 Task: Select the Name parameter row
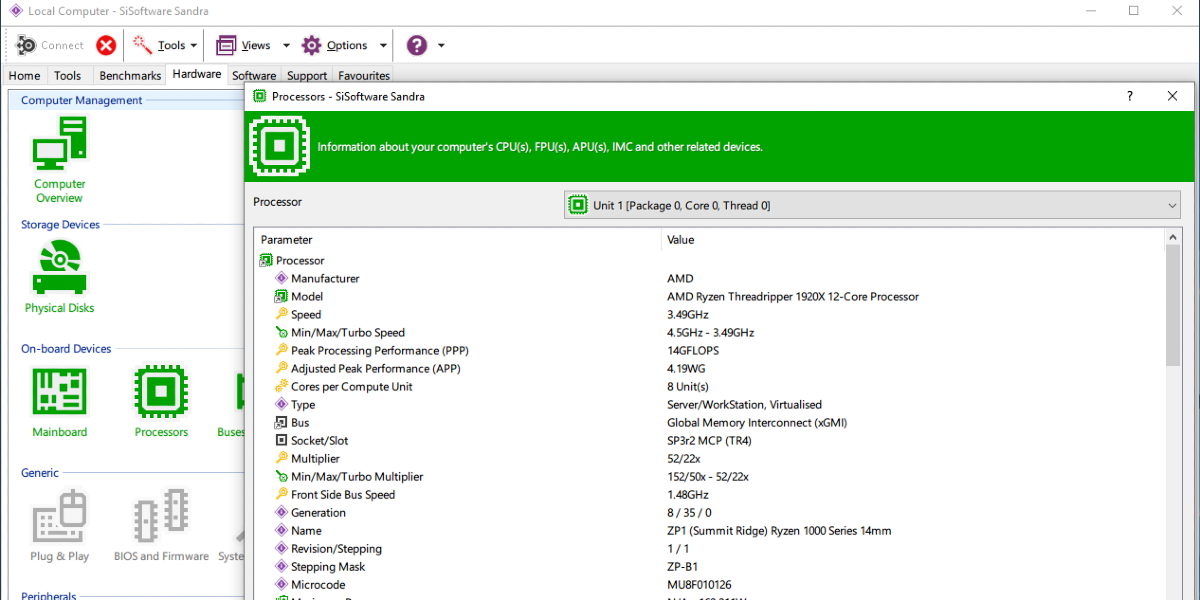pyautogui.click(x=710, y=530)
